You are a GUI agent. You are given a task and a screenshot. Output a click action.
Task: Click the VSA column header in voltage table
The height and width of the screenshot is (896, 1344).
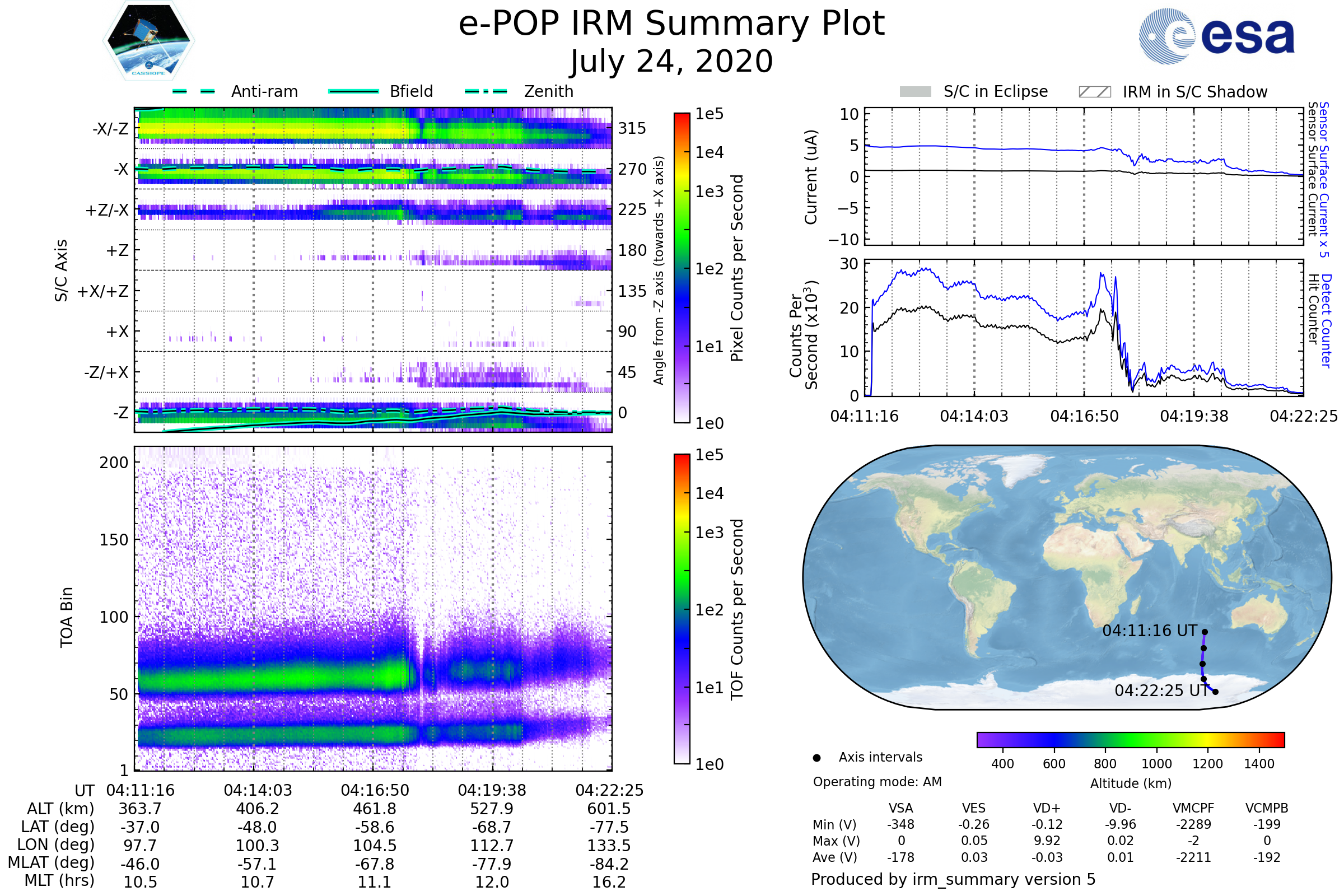900,808
